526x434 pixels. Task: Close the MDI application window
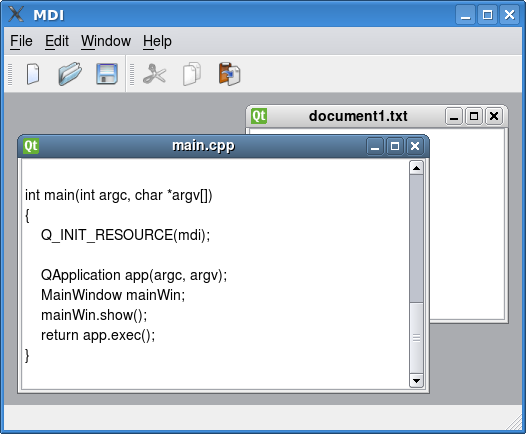coord(509,15)
